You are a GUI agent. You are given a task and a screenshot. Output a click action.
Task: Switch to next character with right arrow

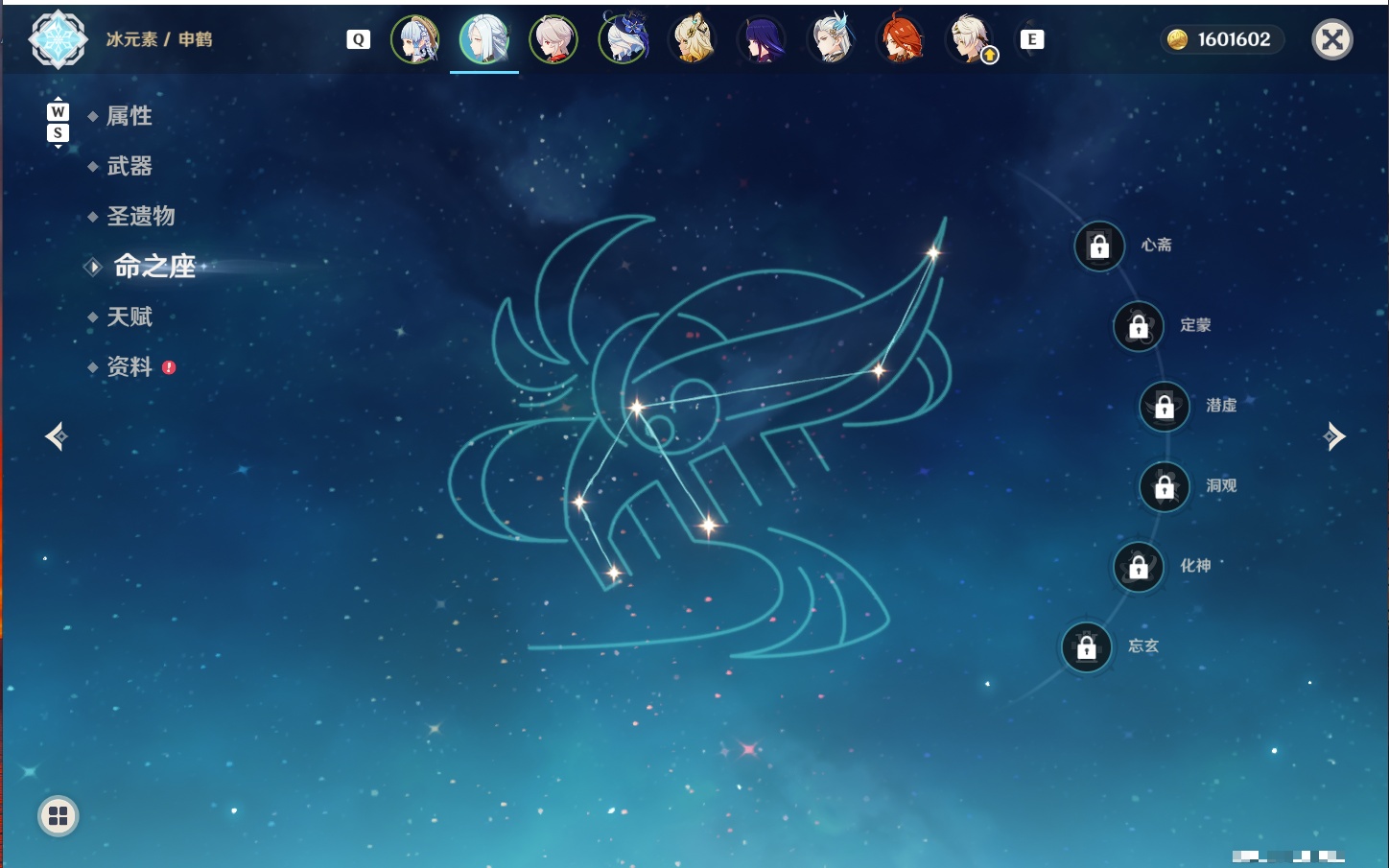pyautogui.click(x=1333, y=436)
